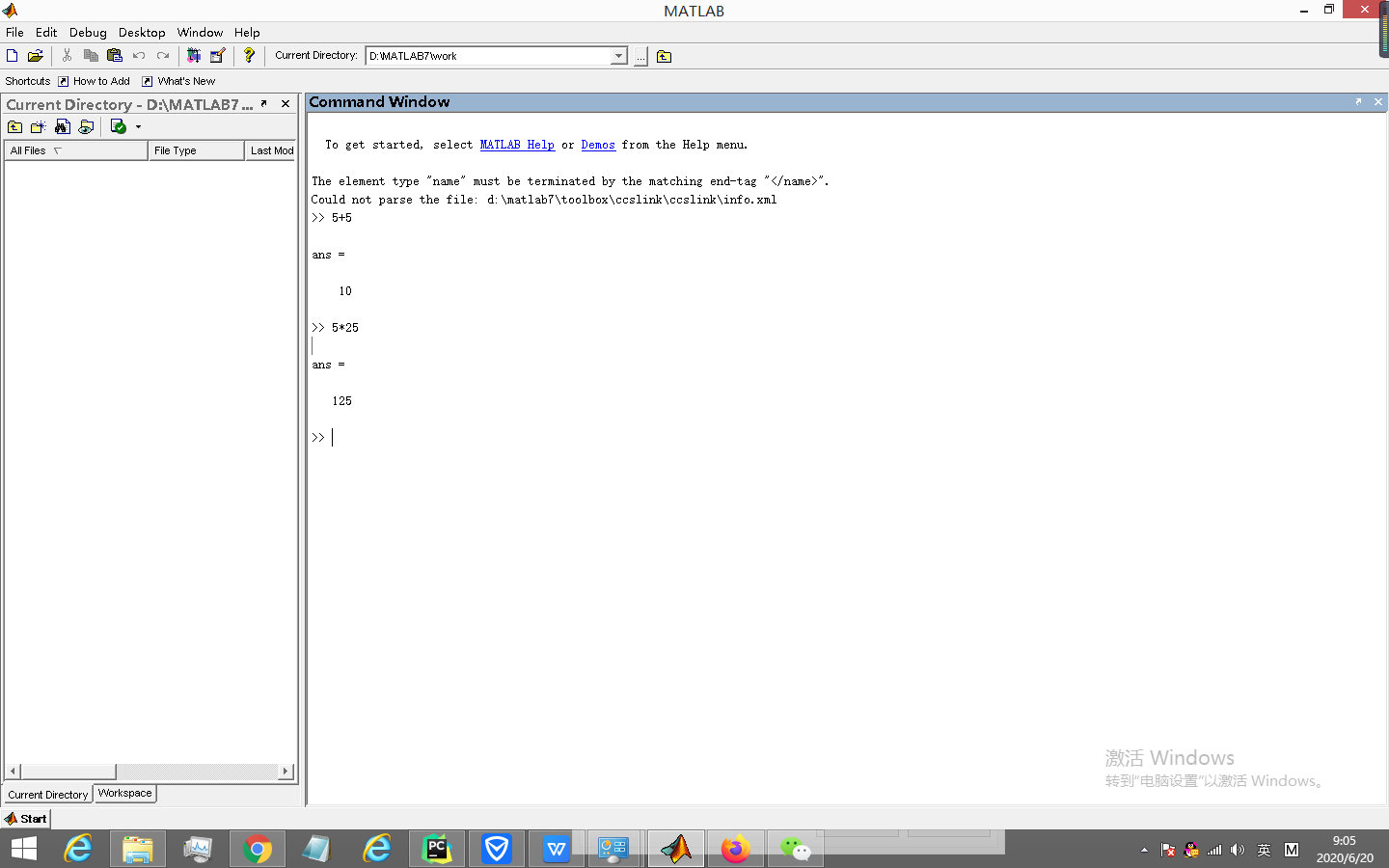Cut selection with scissors icon
The width and height of the screenshot is (1389, 868).
67,56
